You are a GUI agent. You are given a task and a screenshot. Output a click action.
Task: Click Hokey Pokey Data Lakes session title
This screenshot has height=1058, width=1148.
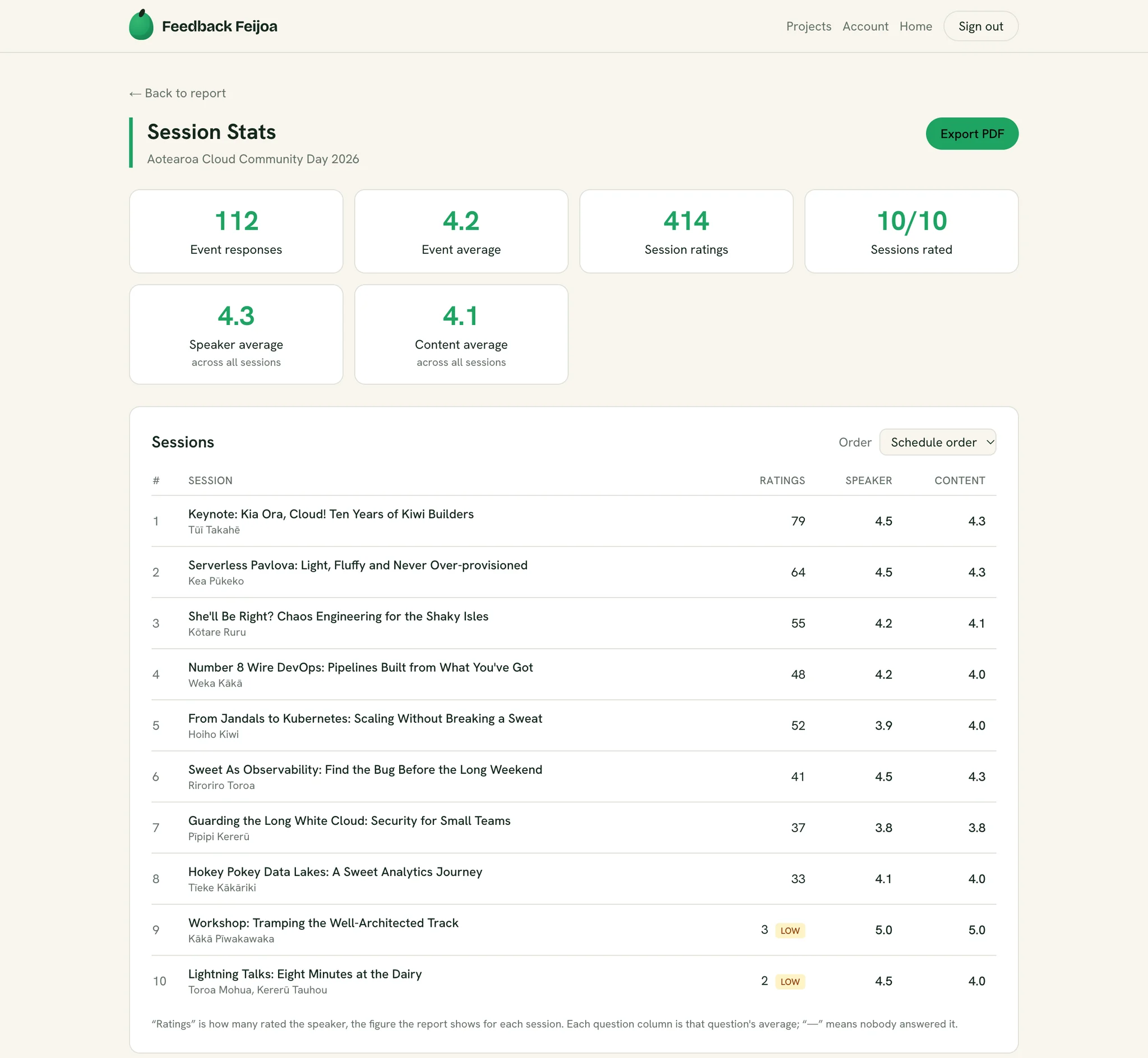(336, 872)
